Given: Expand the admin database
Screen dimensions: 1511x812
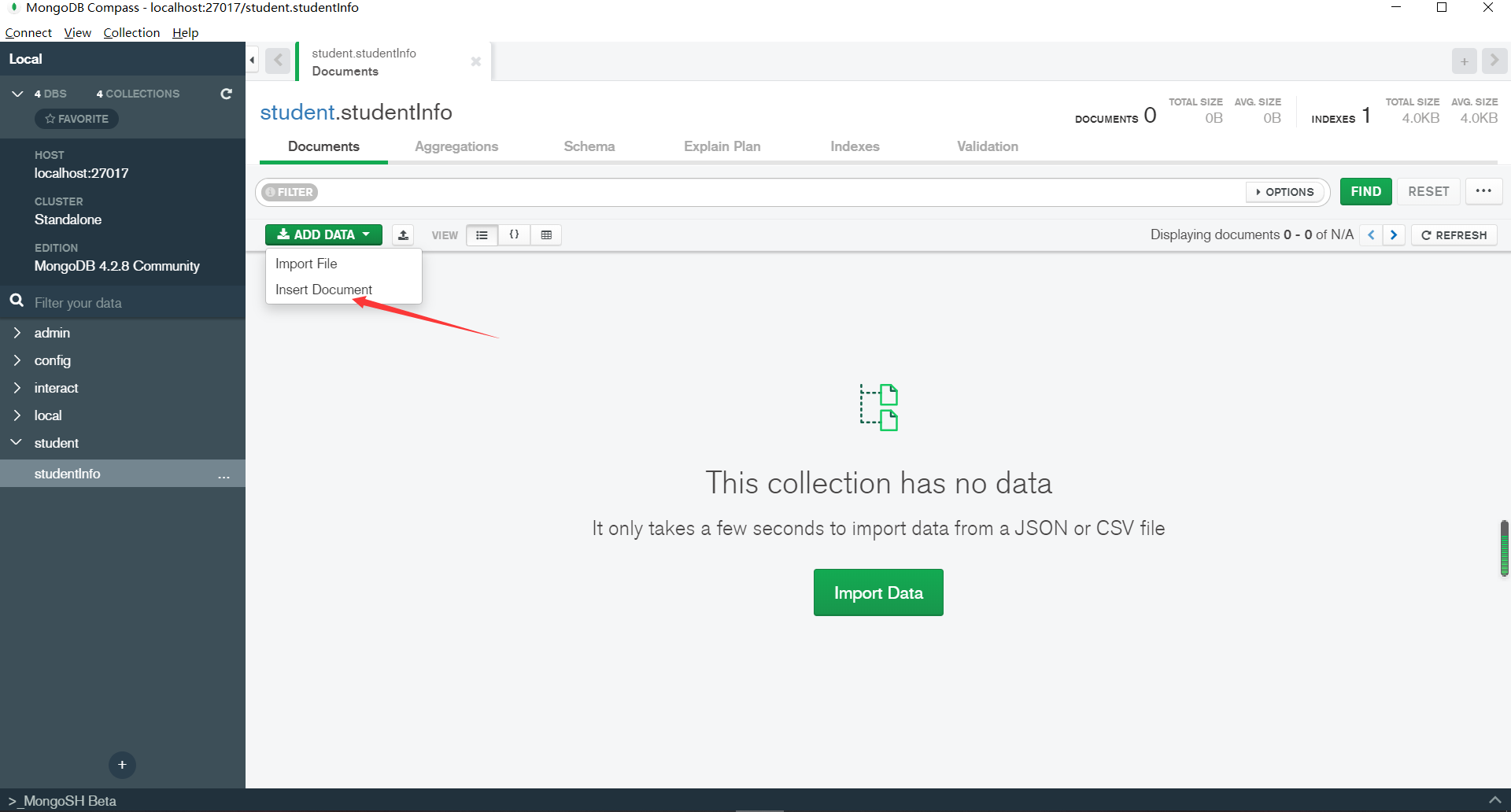Looking at the screenshot, I should (x=17, y=333).
